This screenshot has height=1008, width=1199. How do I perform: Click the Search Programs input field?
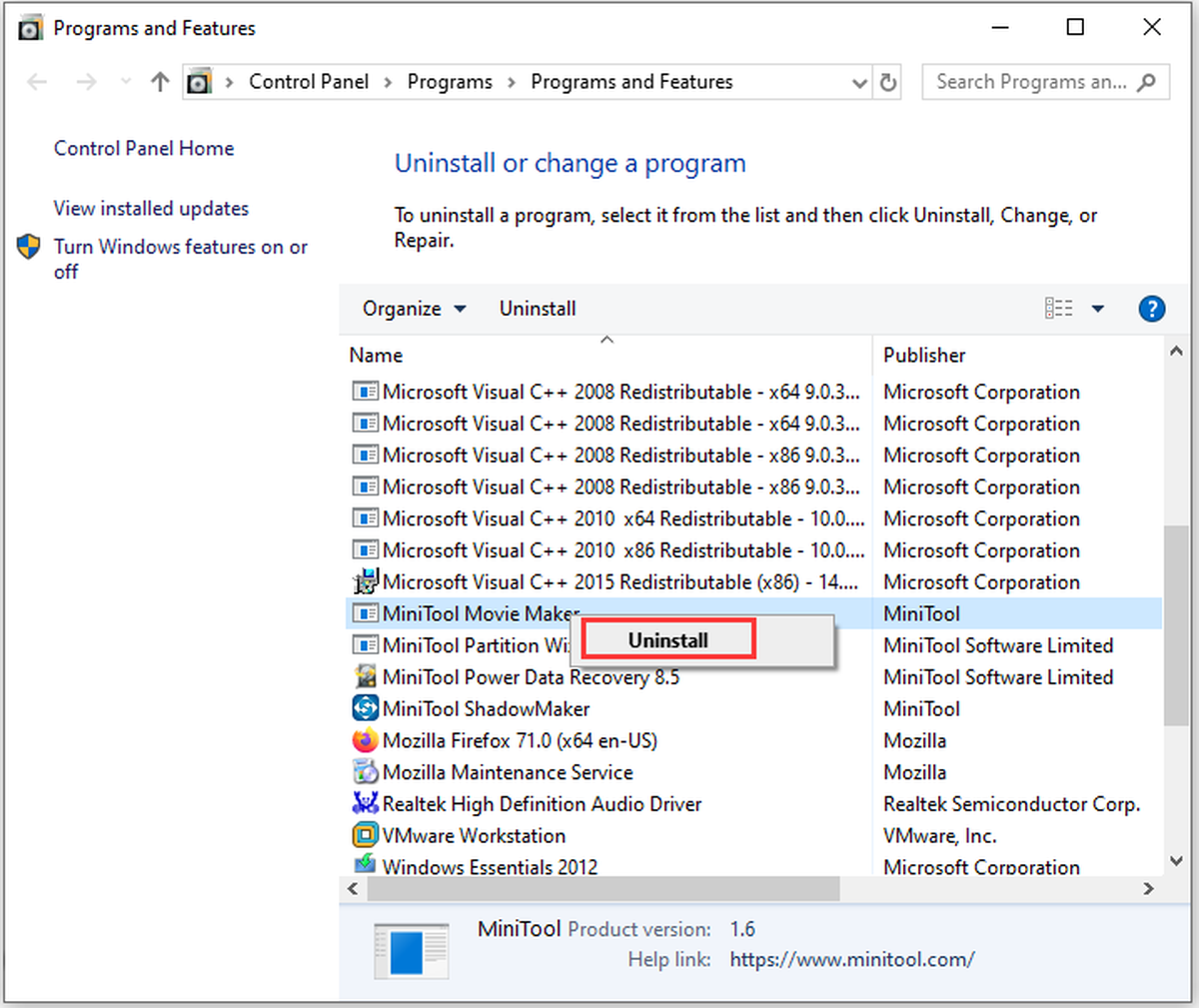click(1031, 82)
